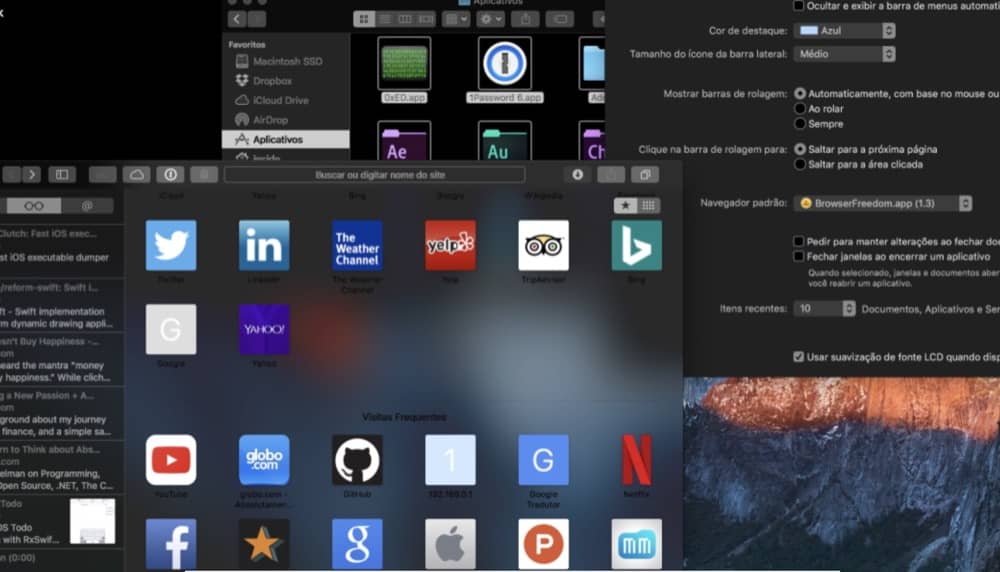Select the 'Ao rolar' scroll bar option

click(800, 108)
